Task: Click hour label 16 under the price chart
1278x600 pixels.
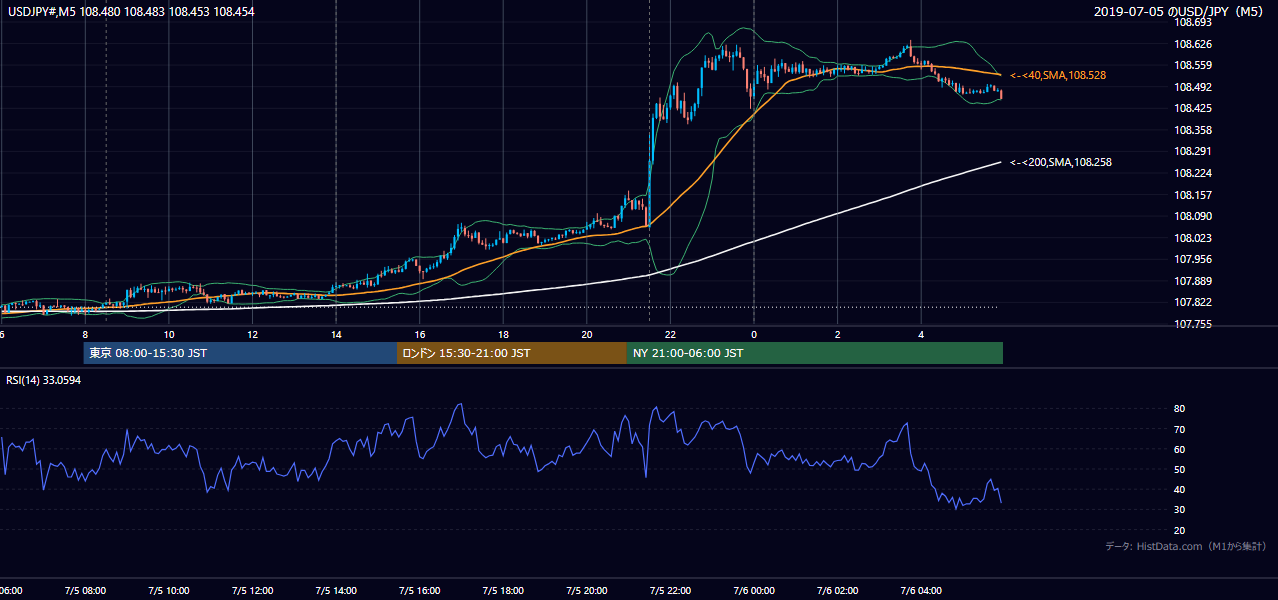Action: [420, 335]
